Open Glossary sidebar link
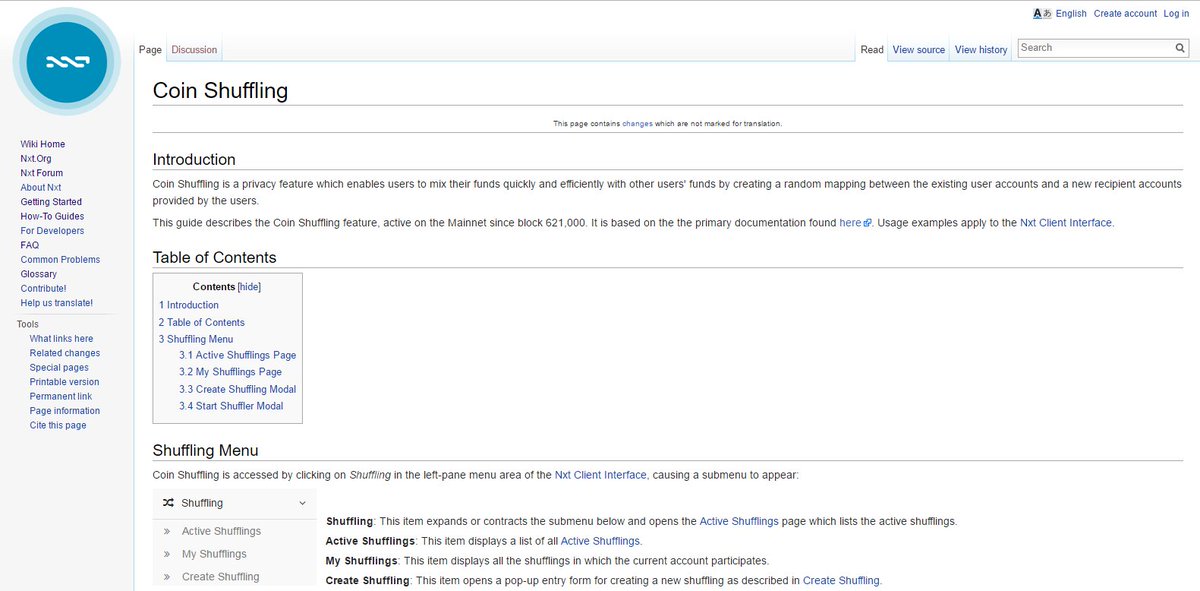Image resolution: width=1200 pixels, height=591 pixels. [39, 274]
